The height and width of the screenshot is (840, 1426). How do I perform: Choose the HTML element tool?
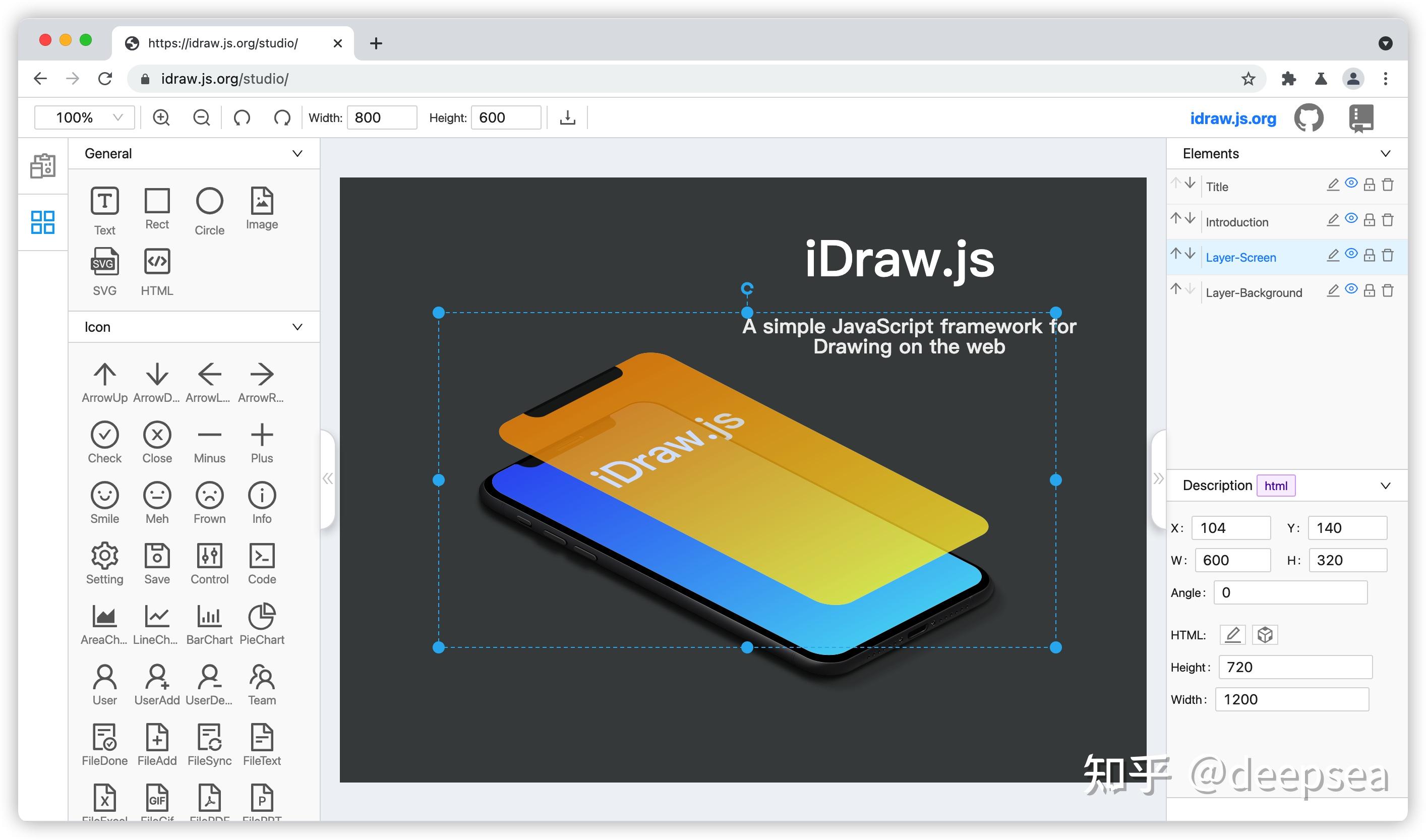pyautogui.click(x=157, y=272)
